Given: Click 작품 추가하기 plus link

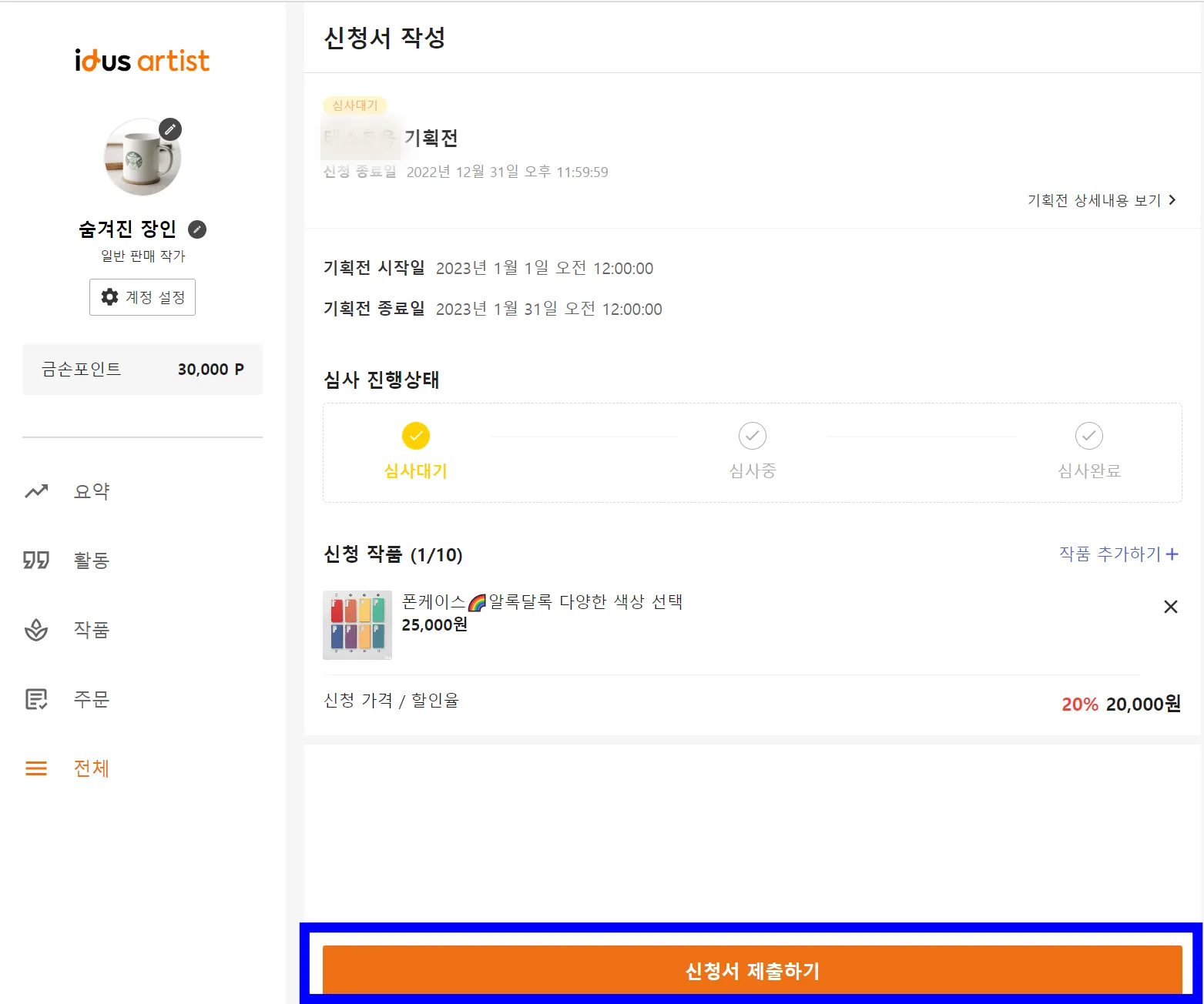Looking at the screenshot, I should (x=1118, y=554).
